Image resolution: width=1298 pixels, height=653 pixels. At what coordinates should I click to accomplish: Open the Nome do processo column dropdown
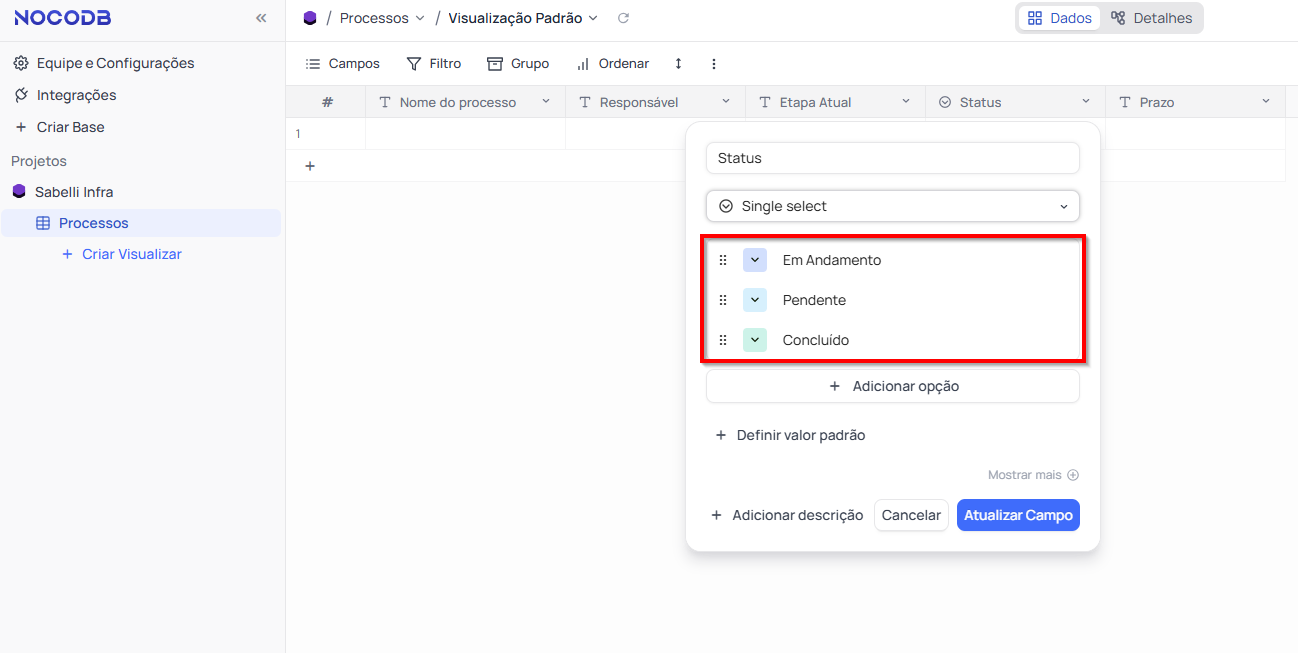[546, 101]
